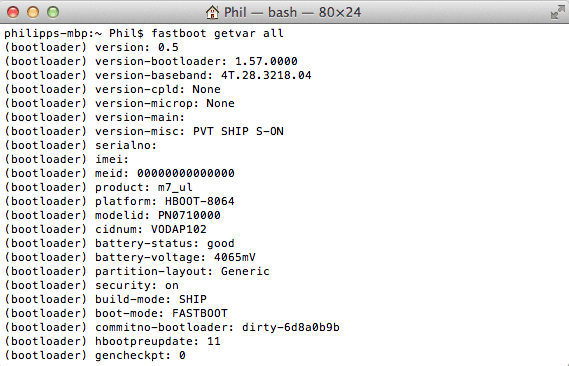Viewport: 569px width, 366px height.
Task: Click the window title 'Phil — bash — 80×24'
Action: coord(292,12)
